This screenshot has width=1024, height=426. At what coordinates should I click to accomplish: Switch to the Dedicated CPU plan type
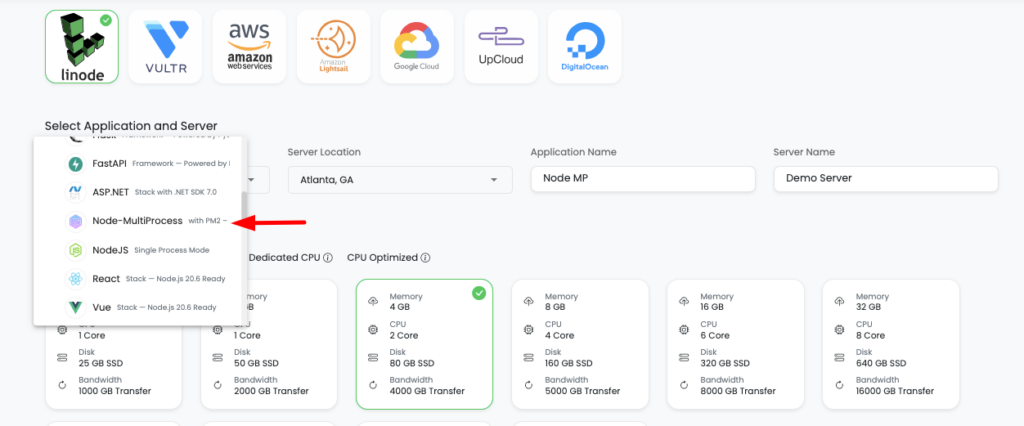(x=285, y=257)
